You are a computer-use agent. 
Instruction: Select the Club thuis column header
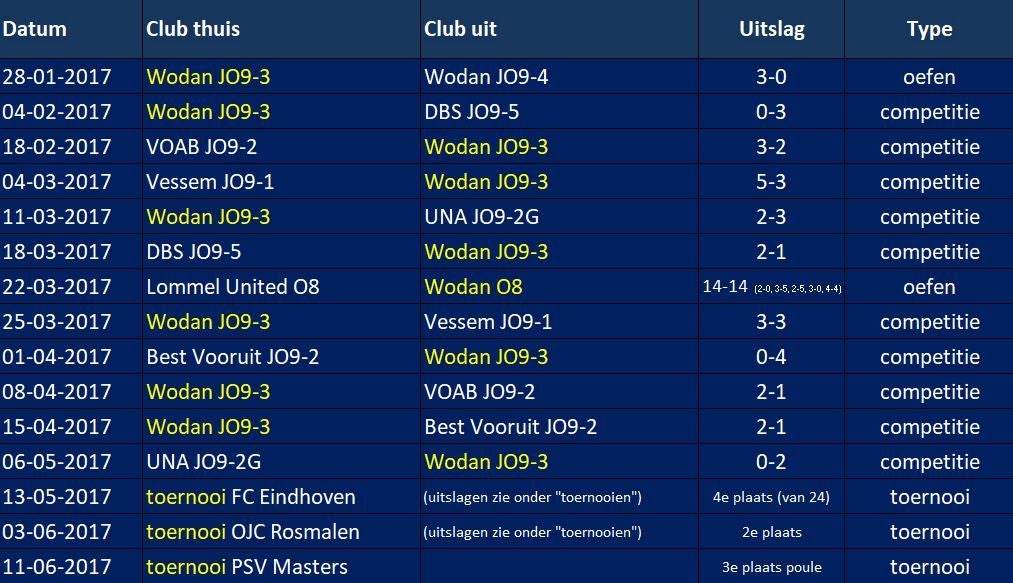193,29
